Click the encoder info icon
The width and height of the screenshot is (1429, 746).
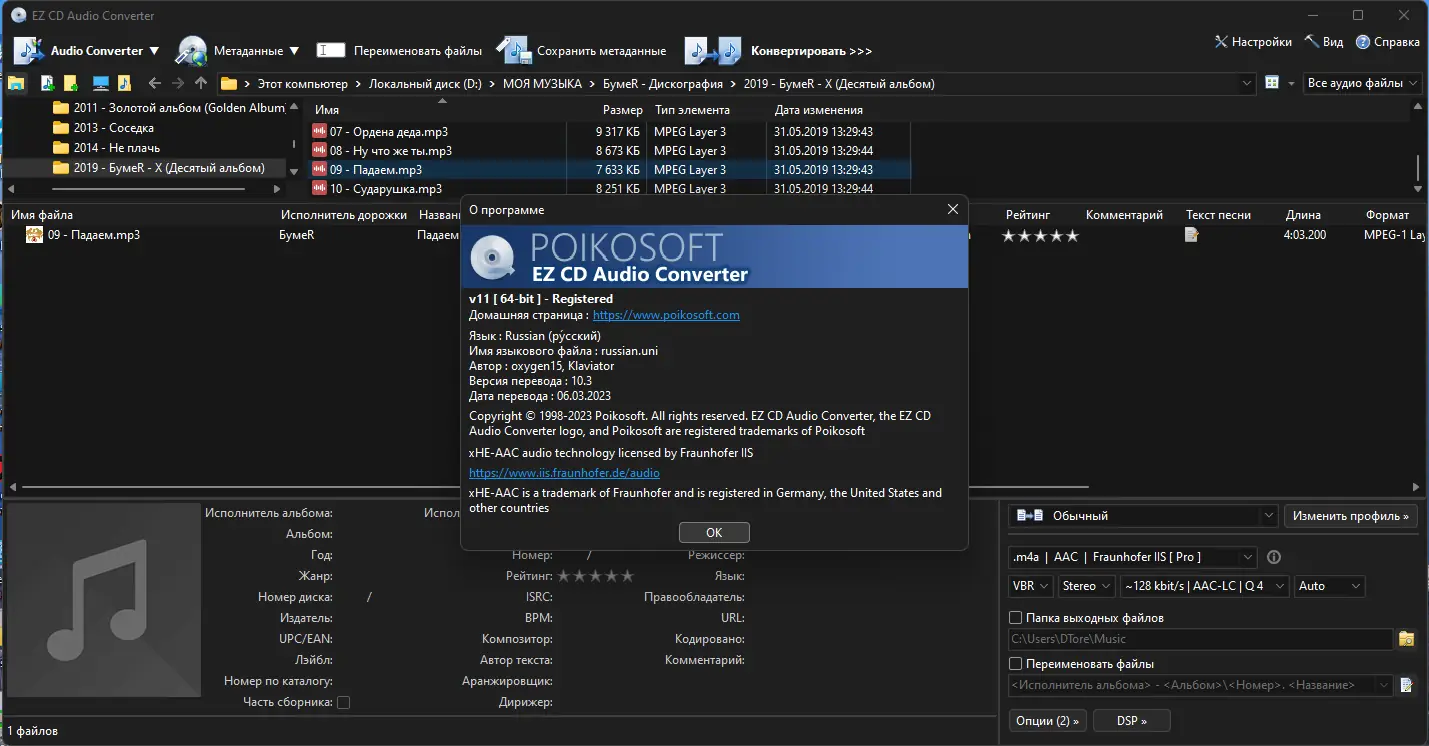[x=1274, y=557]
